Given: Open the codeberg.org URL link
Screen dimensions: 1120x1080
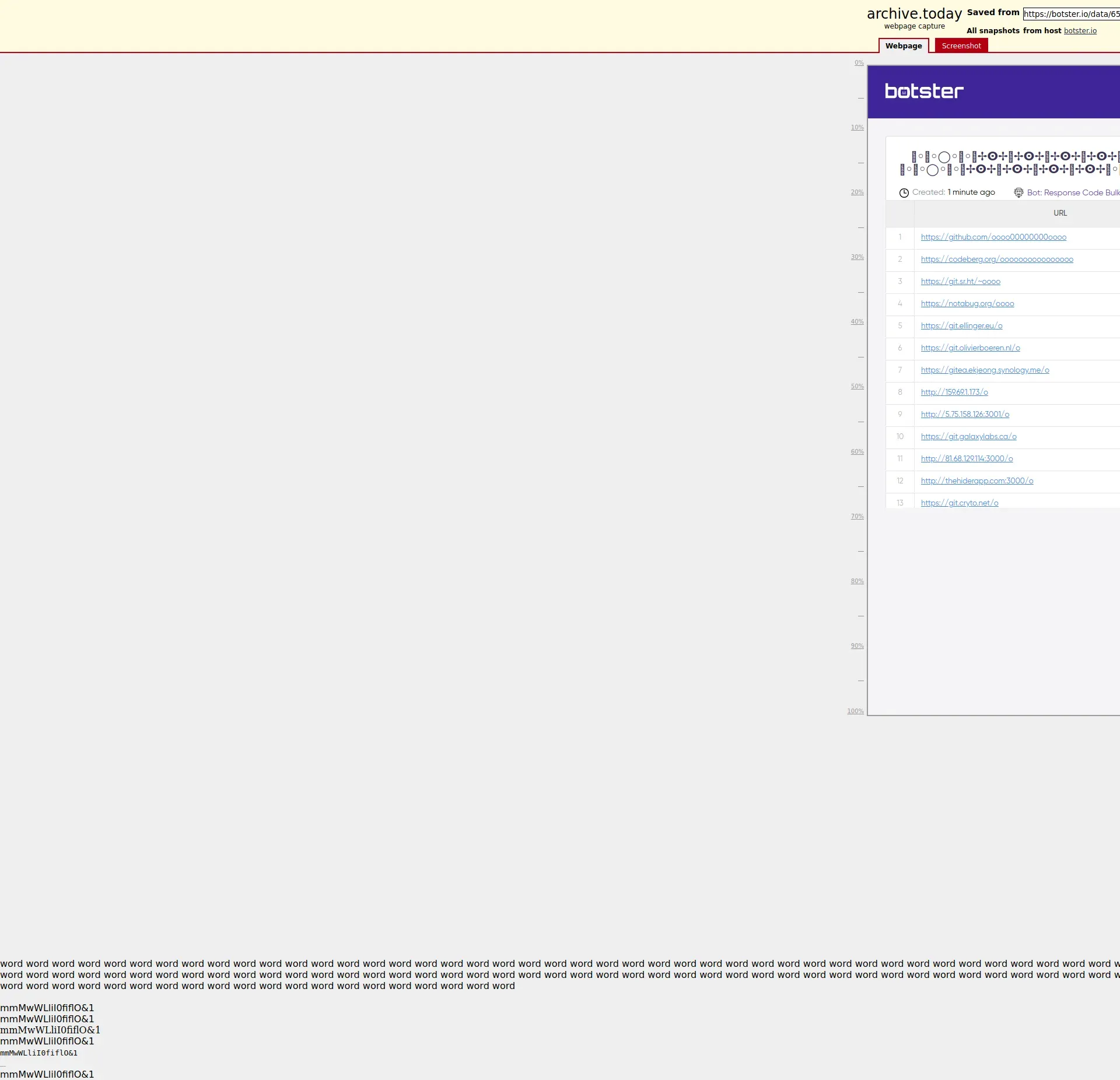Looking at the screenshot, I should [996, 260].
